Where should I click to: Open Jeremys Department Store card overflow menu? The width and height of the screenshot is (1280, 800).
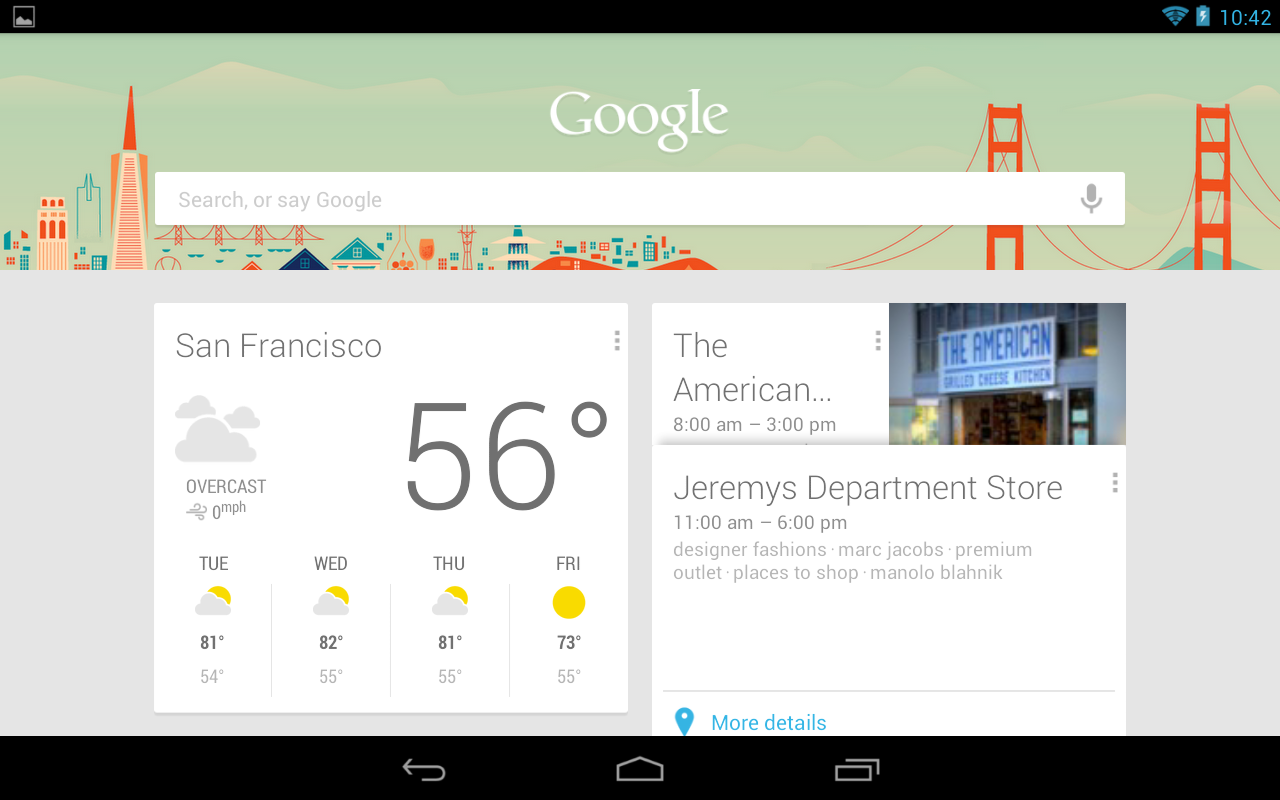point(1115,483)
